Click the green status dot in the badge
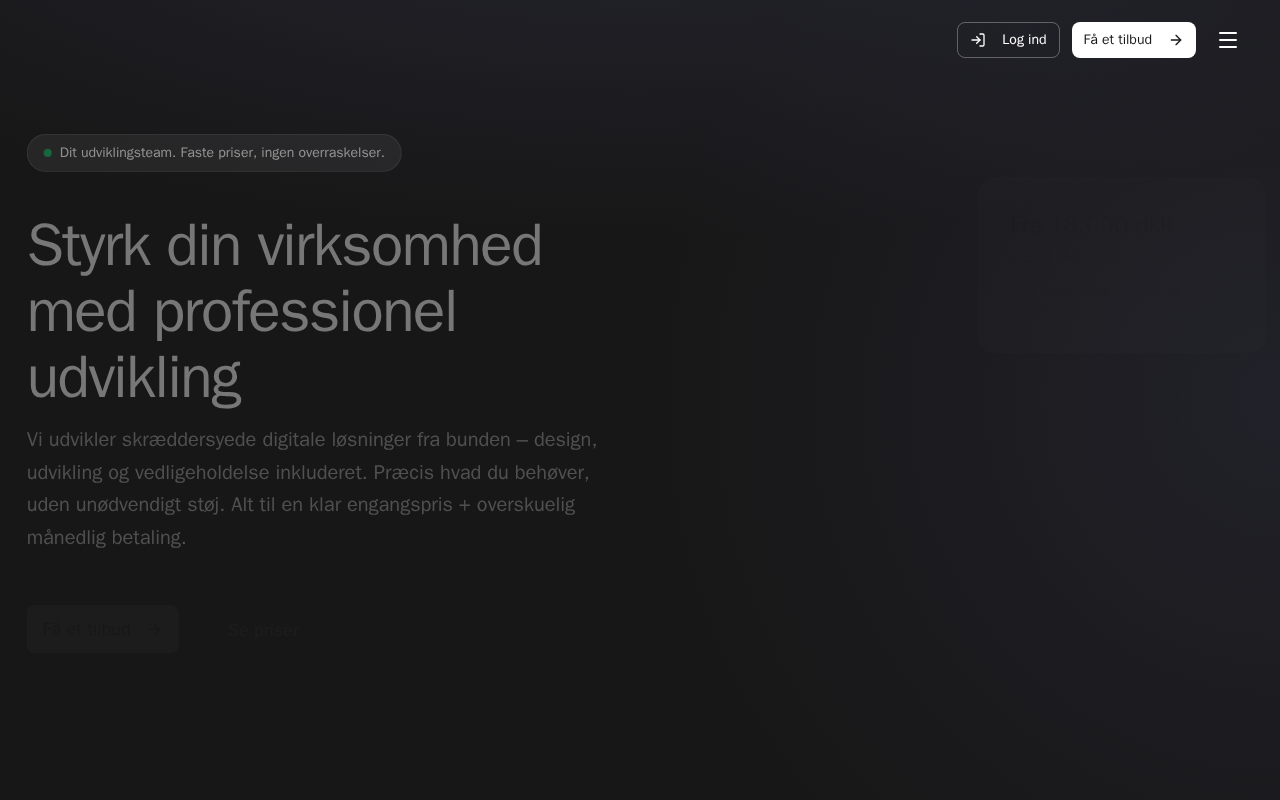1280x800 pixels. tap(48, 153)
